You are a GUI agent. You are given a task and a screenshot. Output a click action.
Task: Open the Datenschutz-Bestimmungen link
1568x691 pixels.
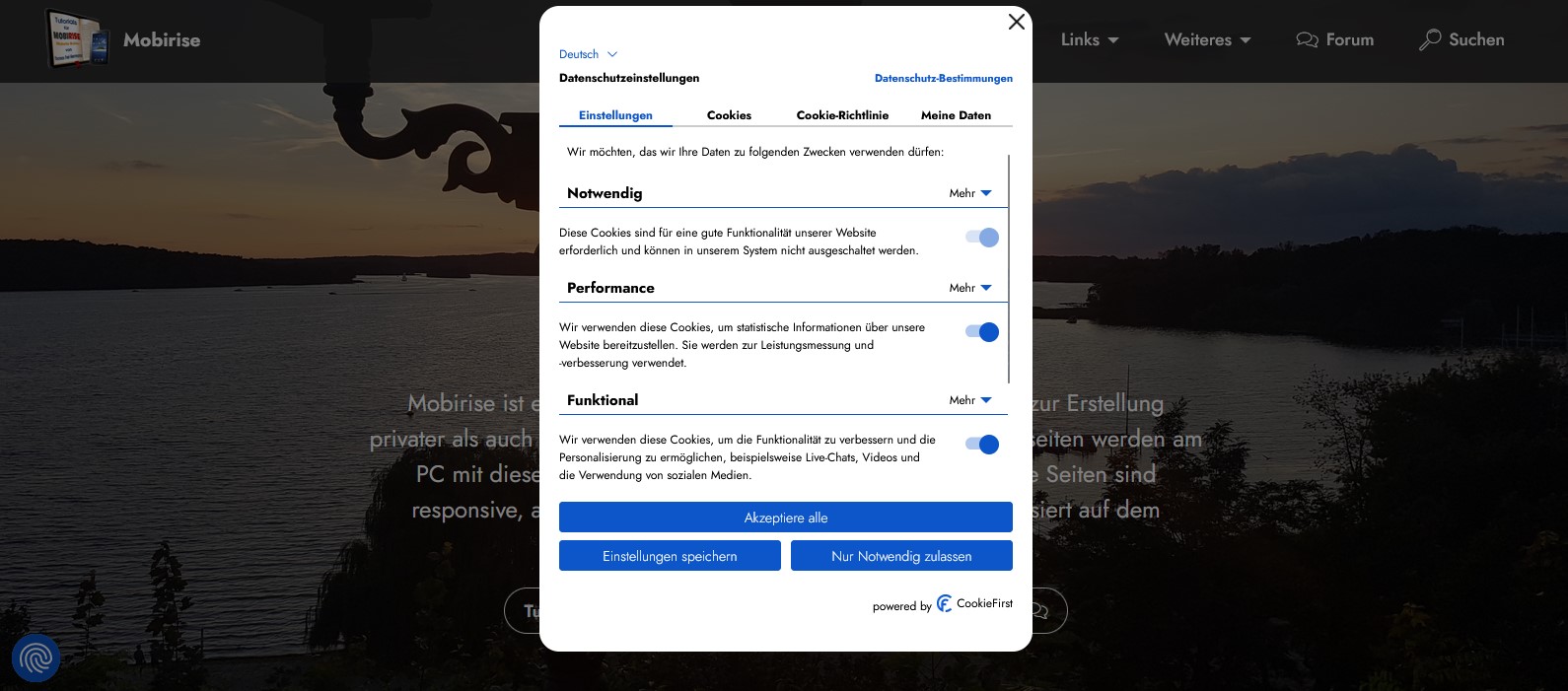click(x=944, y=78)
